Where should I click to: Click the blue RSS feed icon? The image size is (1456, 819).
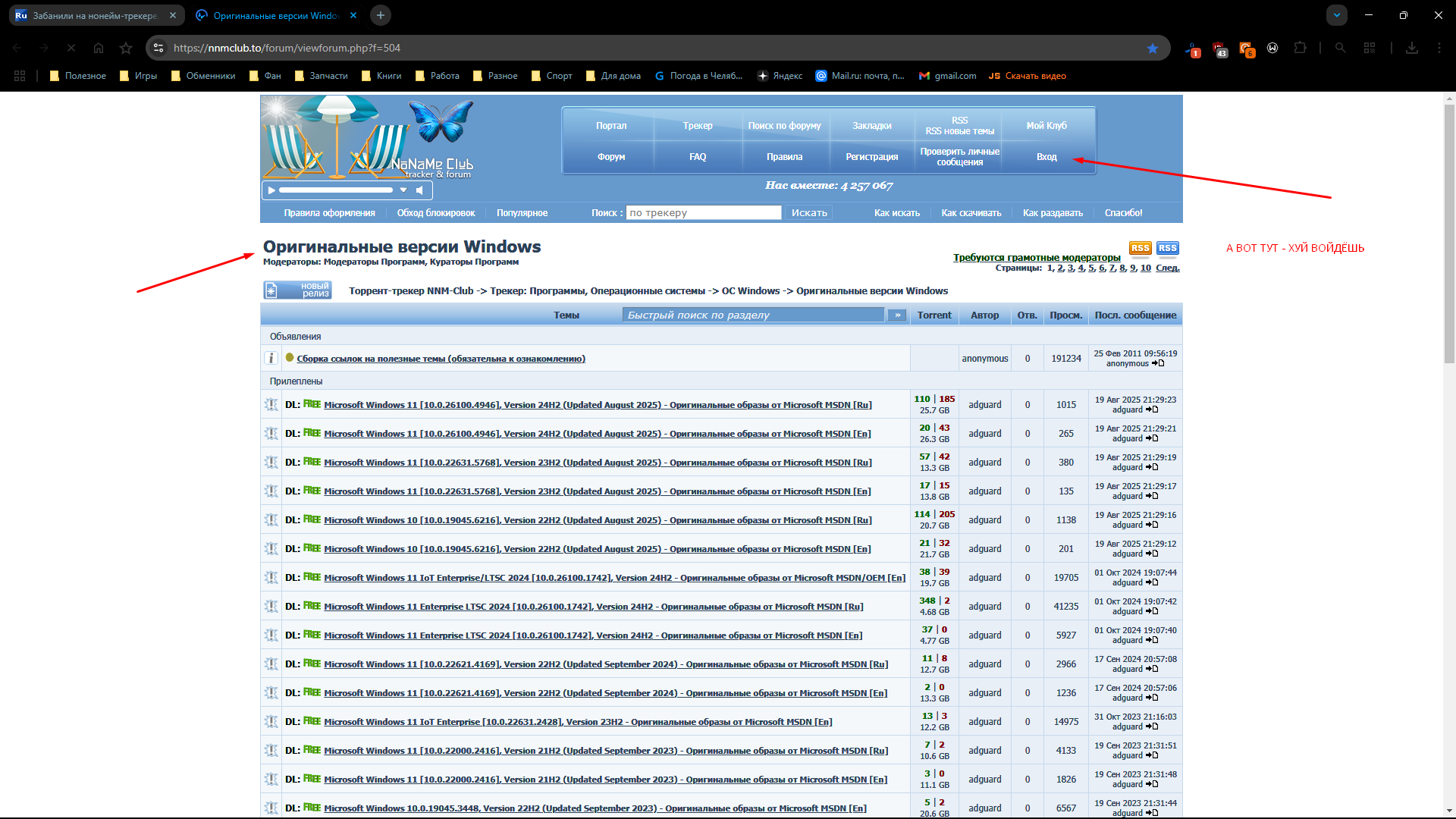[x=1168, y=248]
